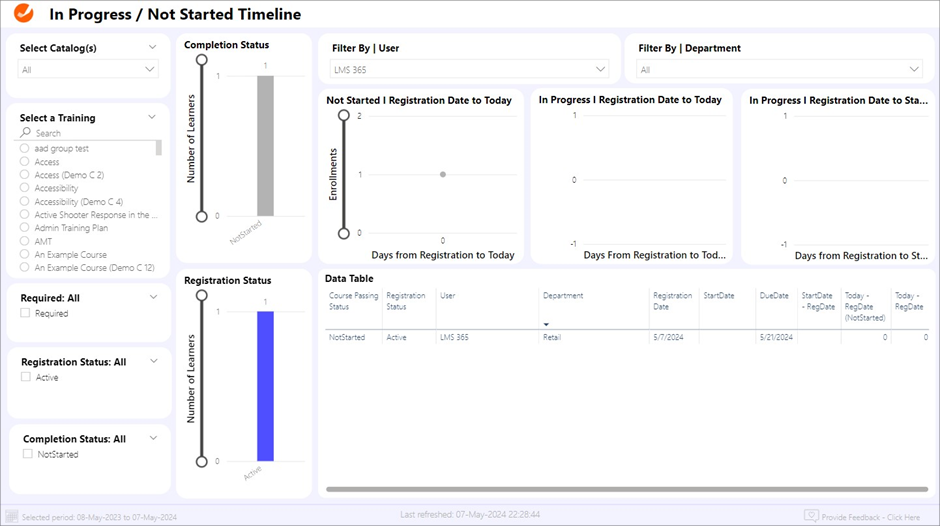Enable the NotStarted completion status checkbox
Screen dimensions: 940x526
pos(28,455)
